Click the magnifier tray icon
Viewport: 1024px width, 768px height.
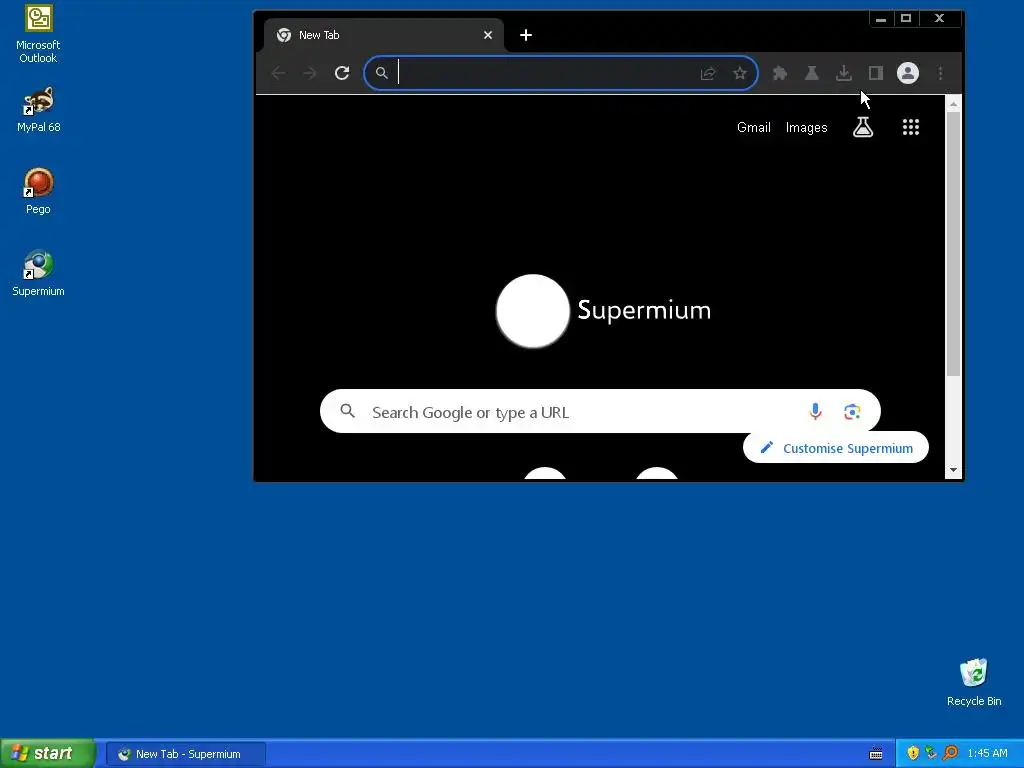point(950,753)
